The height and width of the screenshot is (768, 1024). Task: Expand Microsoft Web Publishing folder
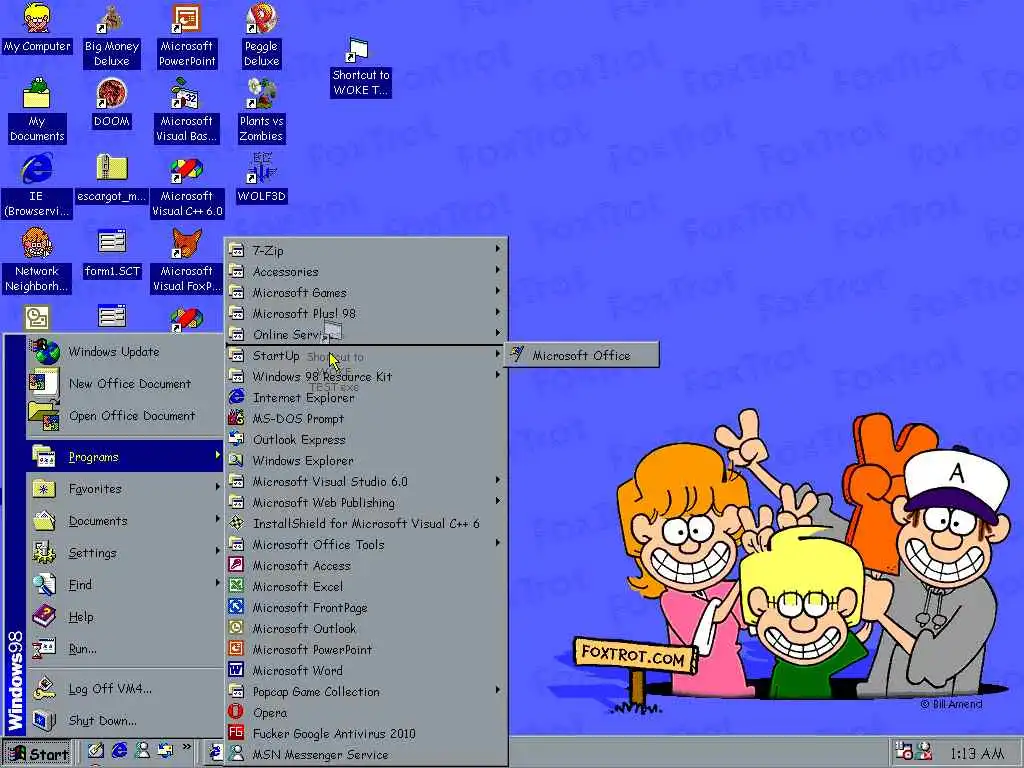tap(366, 502)
